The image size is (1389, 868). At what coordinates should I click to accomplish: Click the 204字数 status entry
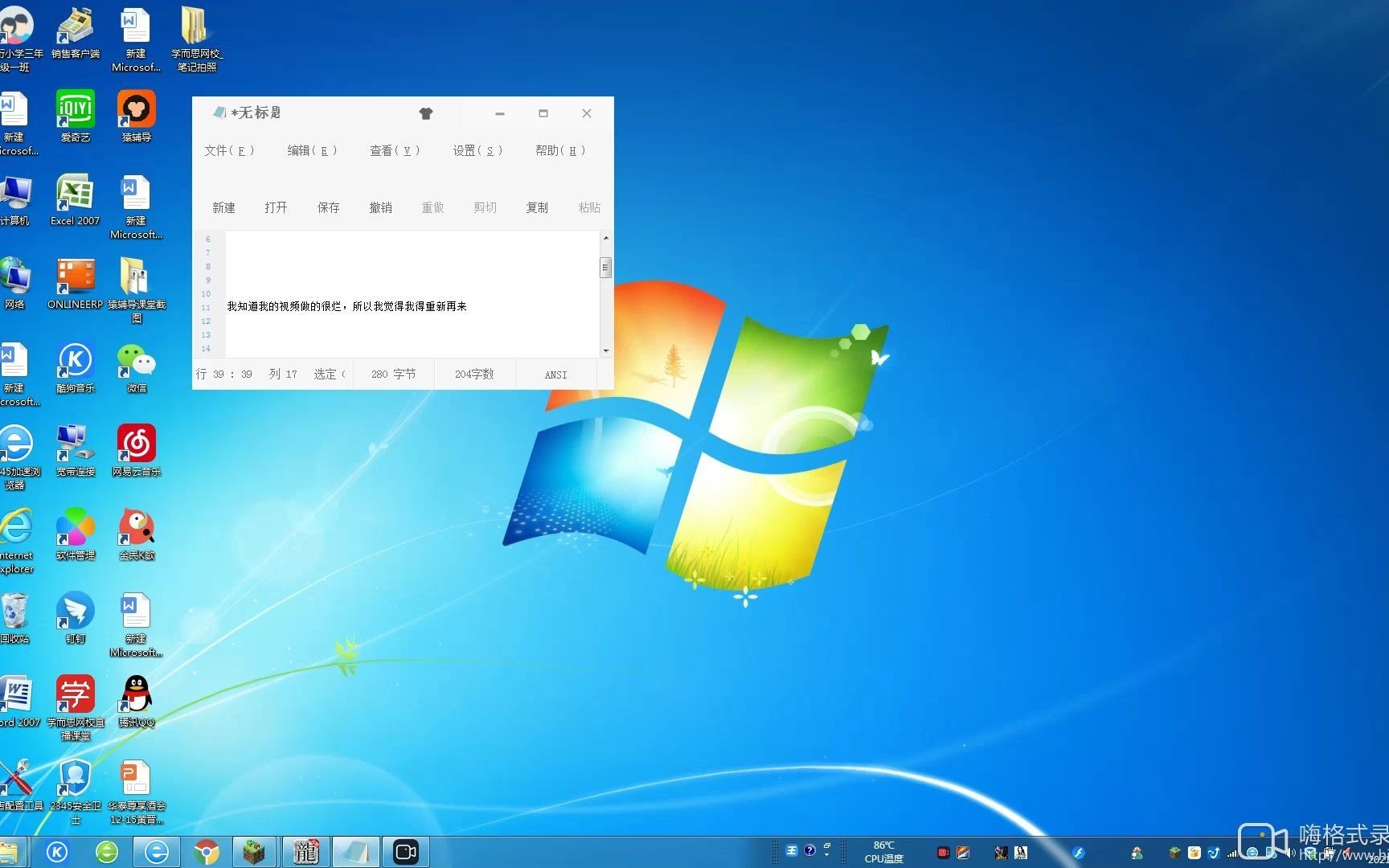474,374
